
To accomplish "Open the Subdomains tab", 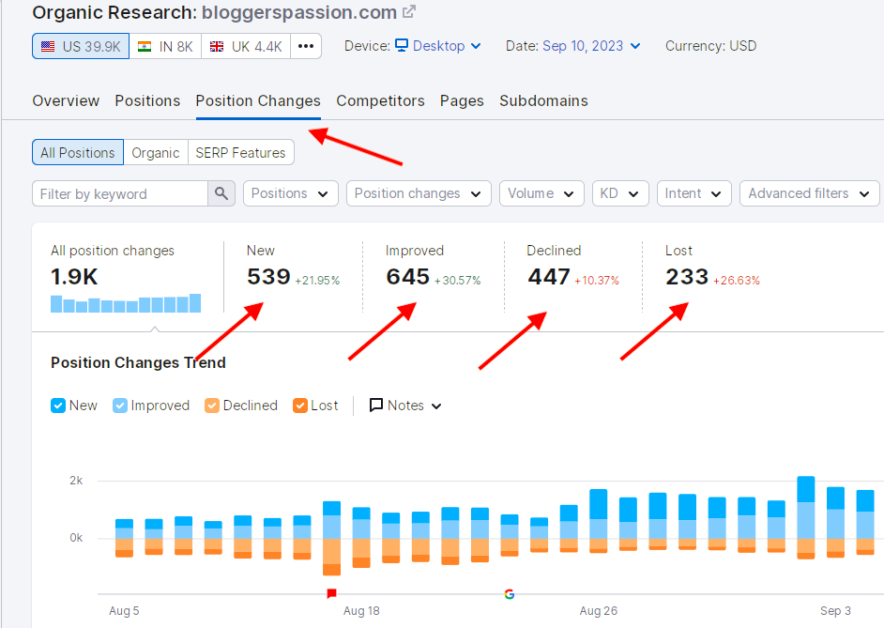I will 543,100.
